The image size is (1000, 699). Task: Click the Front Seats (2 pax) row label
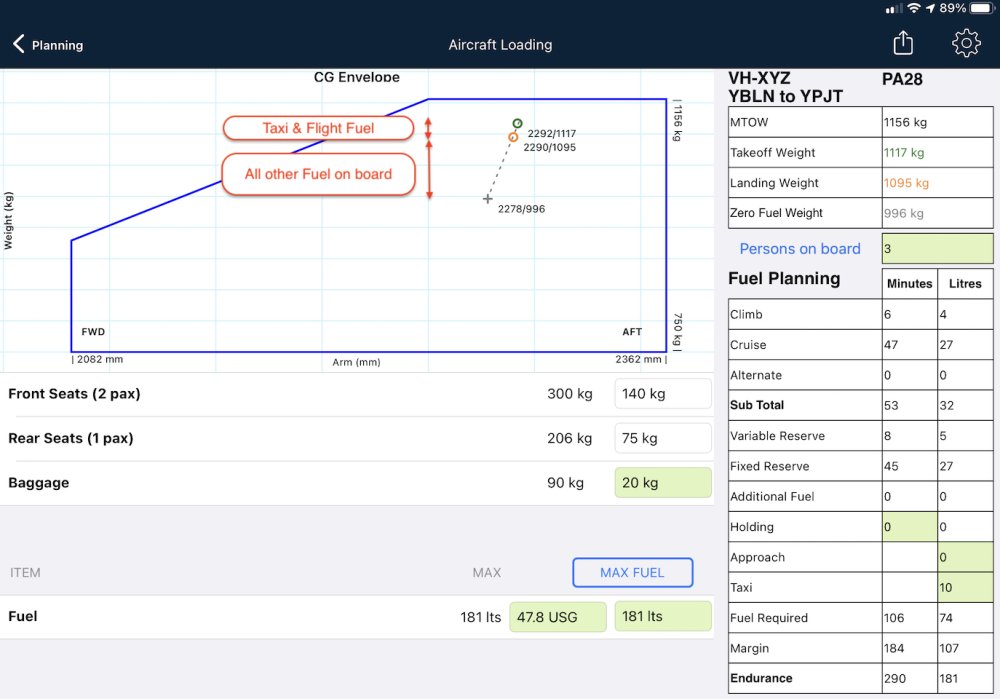pos(74,394)
